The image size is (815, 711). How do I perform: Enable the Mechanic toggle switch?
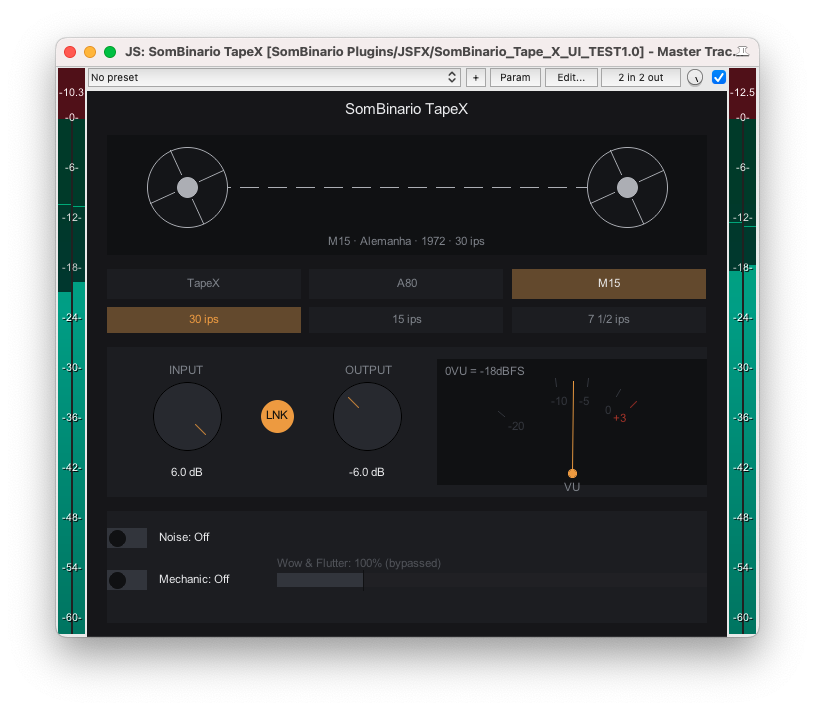click(x=127, y=580)
